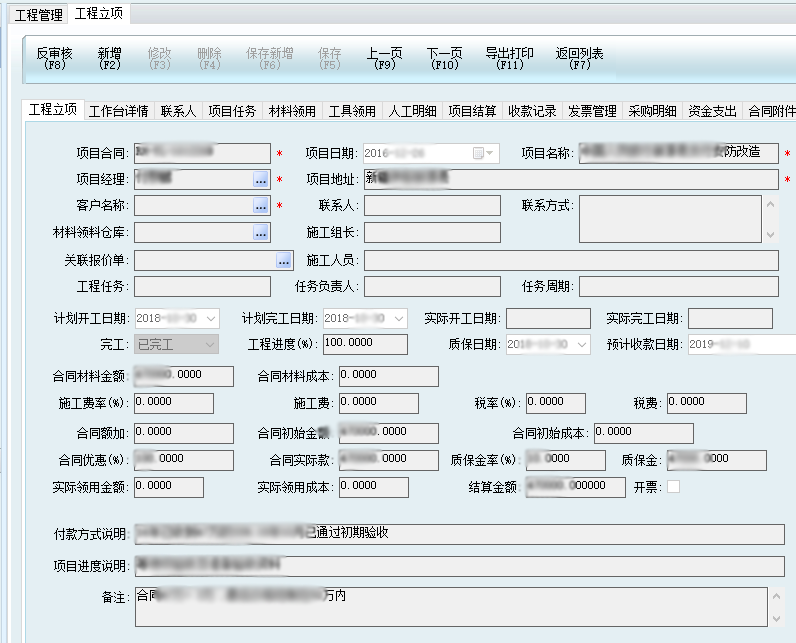This screenshot has width=796, height=643.
Task: Open the 客户名称 lookup ellipsis button
Action: tap(261, 206)
